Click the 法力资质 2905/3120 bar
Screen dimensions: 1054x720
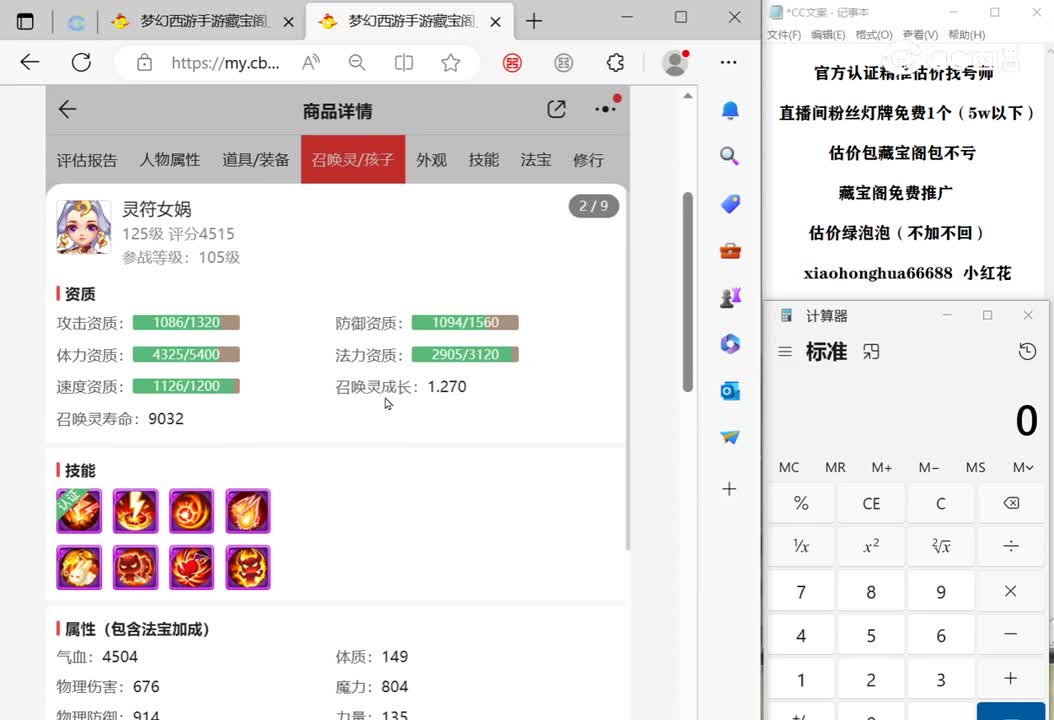point(465,354)
